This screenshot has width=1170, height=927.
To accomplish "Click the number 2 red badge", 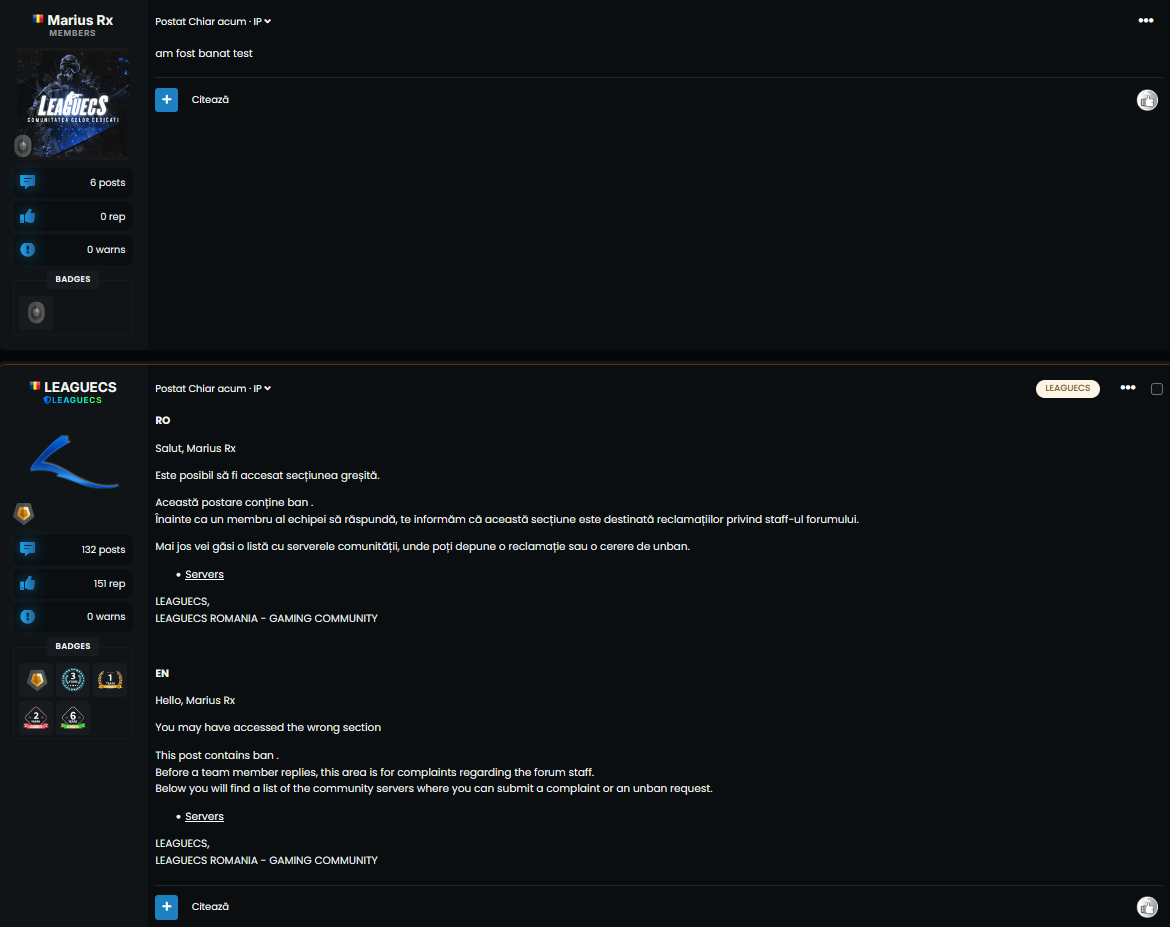I will (37, 717).
